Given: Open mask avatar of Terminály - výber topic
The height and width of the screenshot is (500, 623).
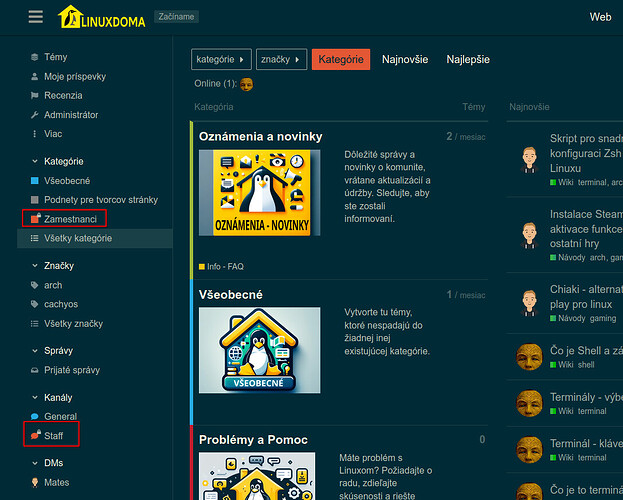Looking at the screenshot, I should coord(529,403).
